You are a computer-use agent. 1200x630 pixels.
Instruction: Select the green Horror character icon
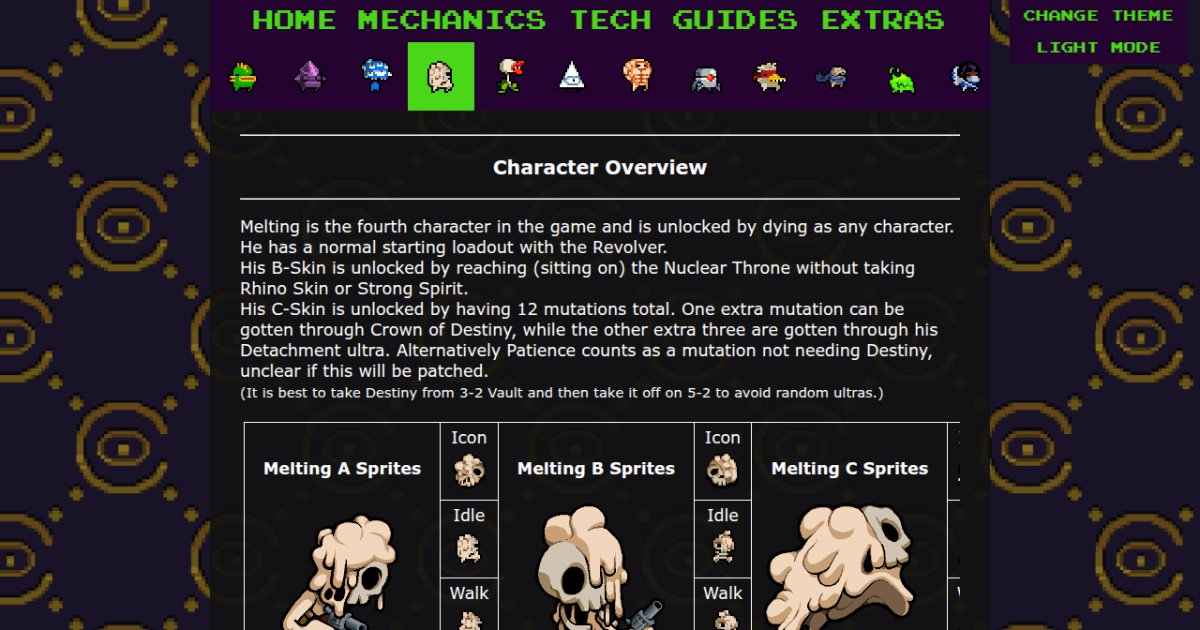pyautogui.click(x=901, y=78)
